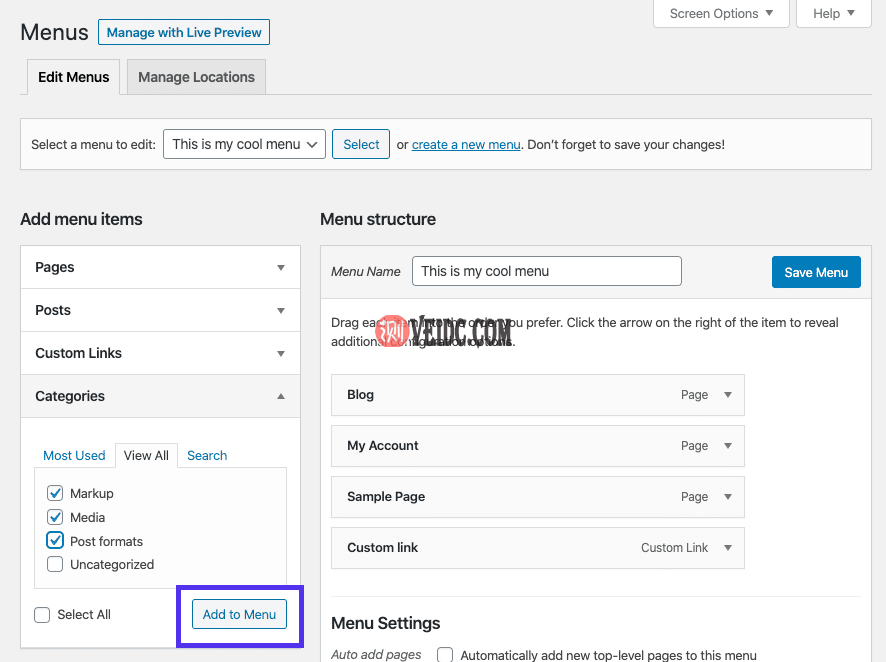Click the Menu Name text field

point(546,271)
